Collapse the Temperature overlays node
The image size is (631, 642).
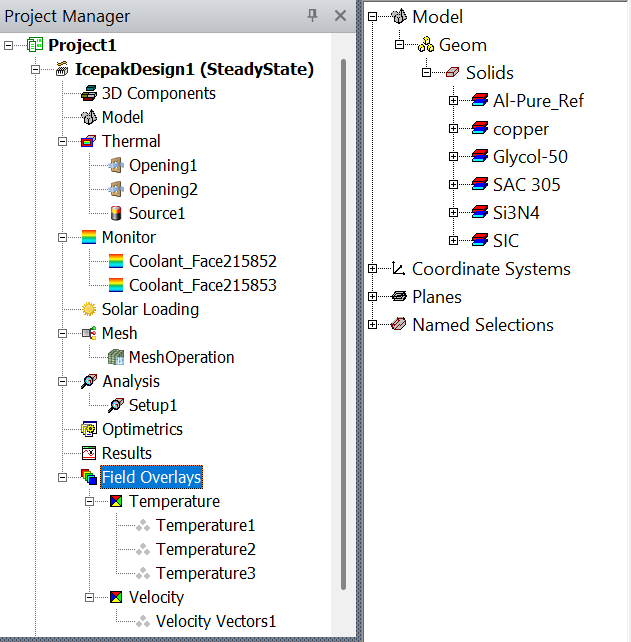coord(90,501)
